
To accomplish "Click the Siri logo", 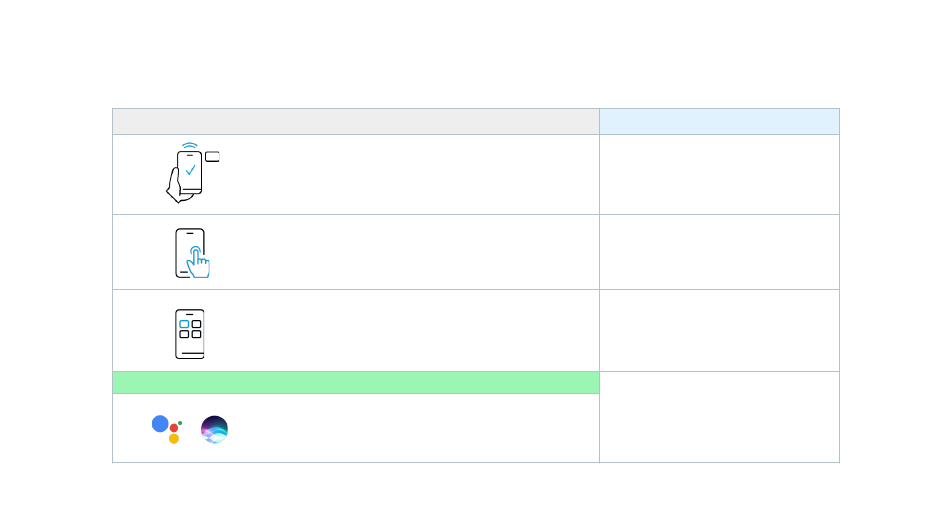I will point(214,429).
